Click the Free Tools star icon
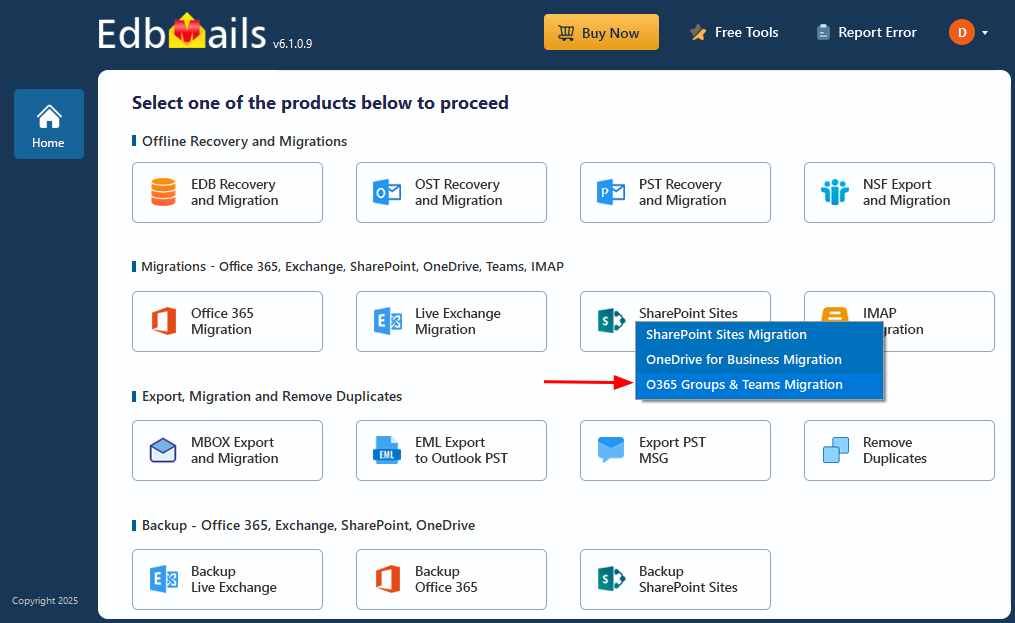This screenshot has height=623, width=1015. [x=698, y=32]
